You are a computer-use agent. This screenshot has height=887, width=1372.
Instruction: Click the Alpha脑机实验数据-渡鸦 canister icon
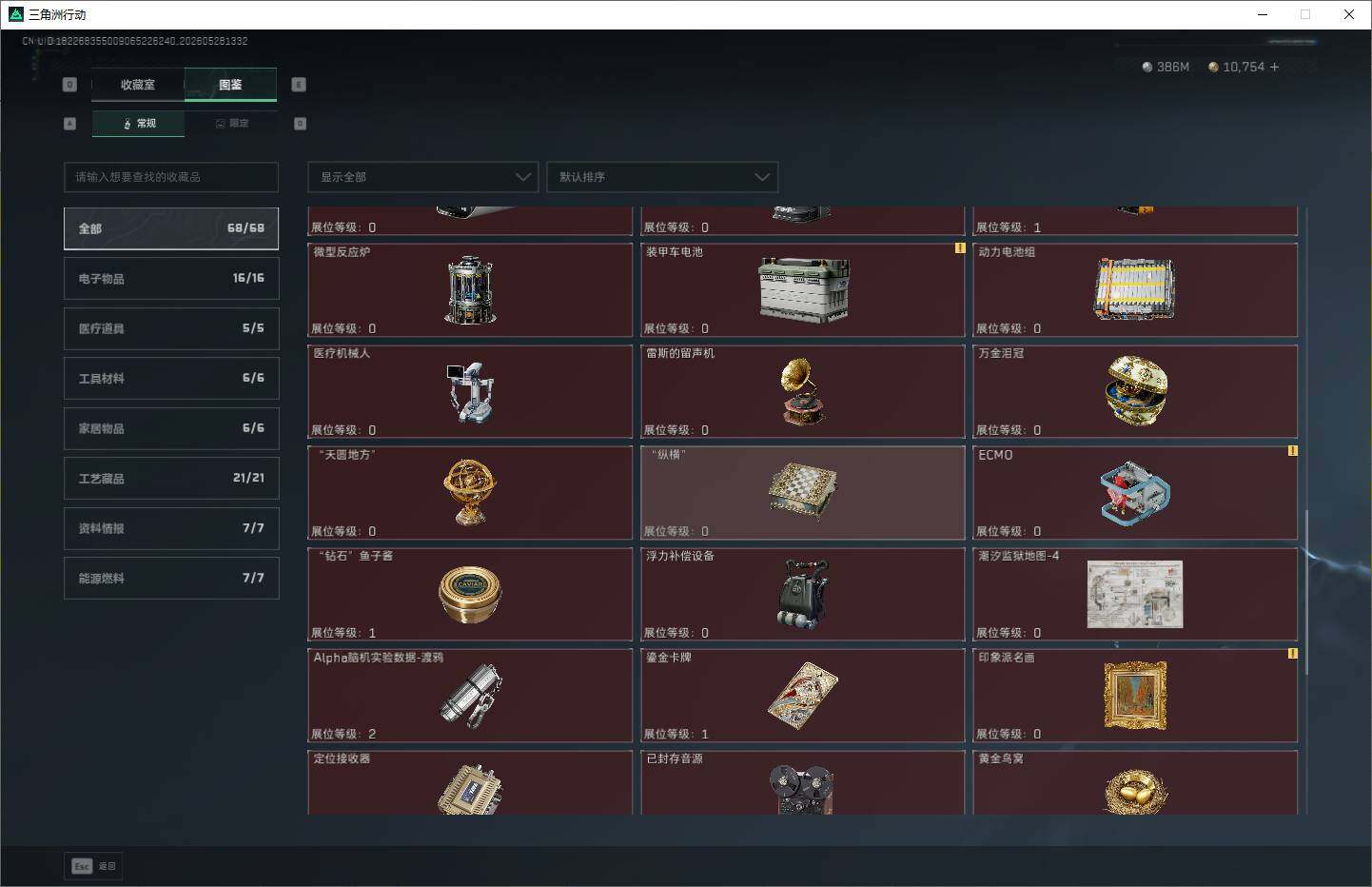click(x=470, y=696)
